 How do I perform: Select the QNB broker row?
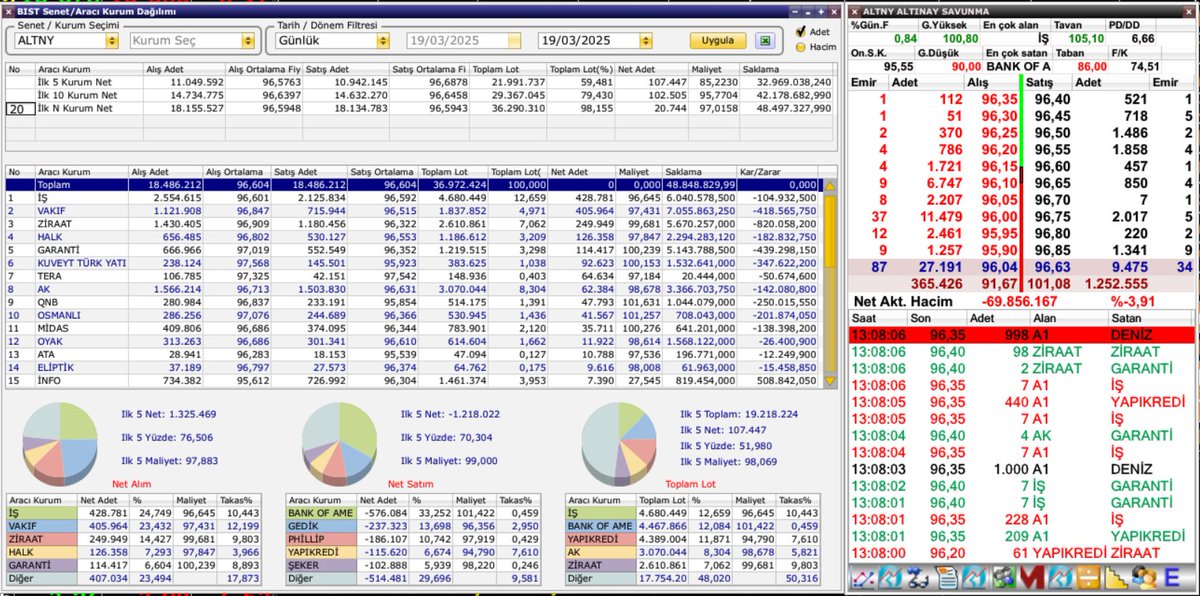(412, 302)
